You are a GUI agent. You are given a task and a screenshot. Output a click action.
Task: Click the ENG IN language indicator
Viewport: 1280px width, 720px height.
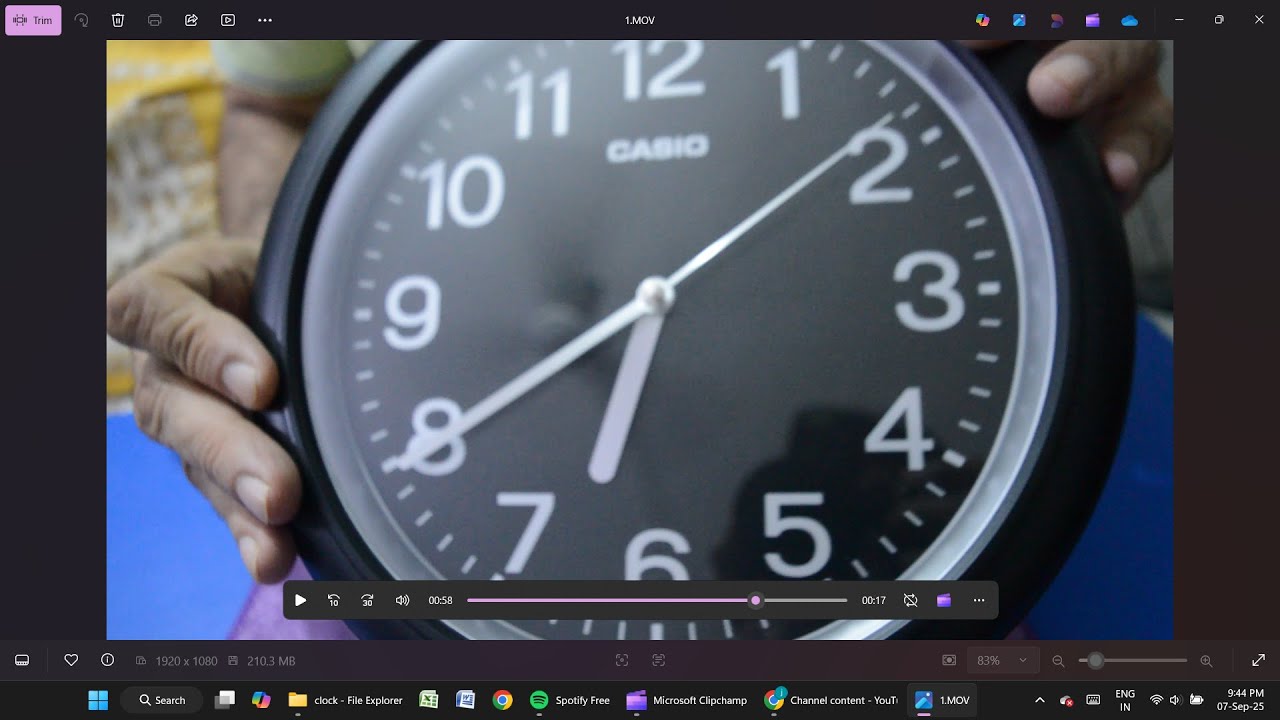[x=1125, y=700]
